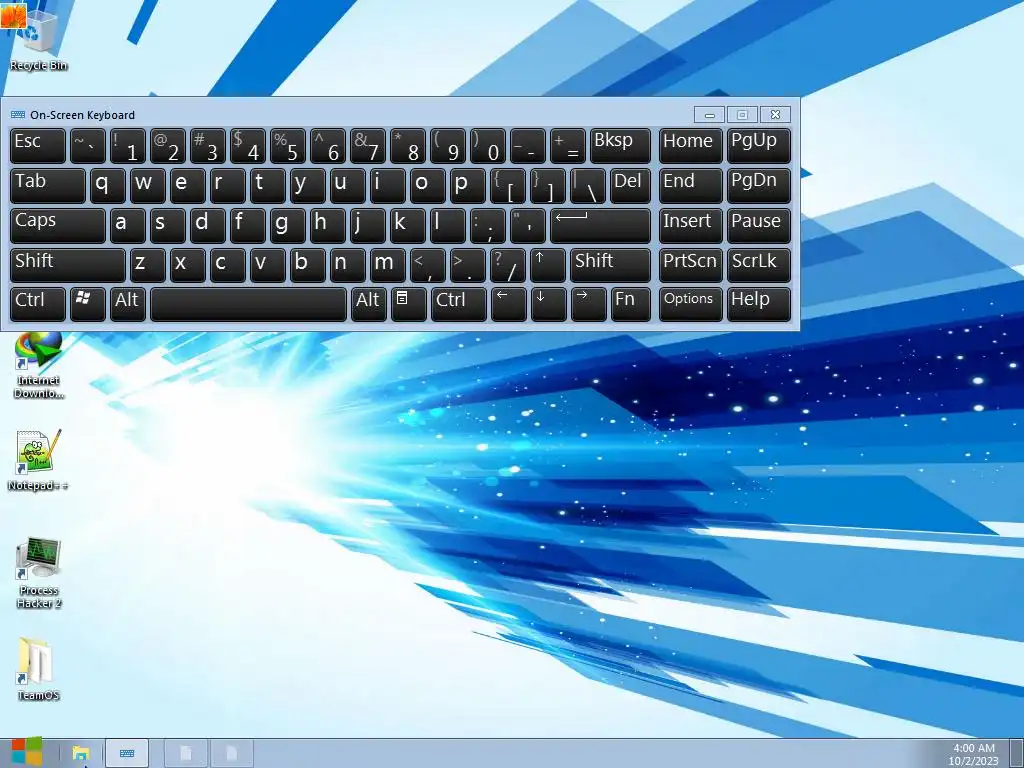Tap the letter a key
Image resolution: width=1024 pixels, height=768 pixels.
[127, 225]
